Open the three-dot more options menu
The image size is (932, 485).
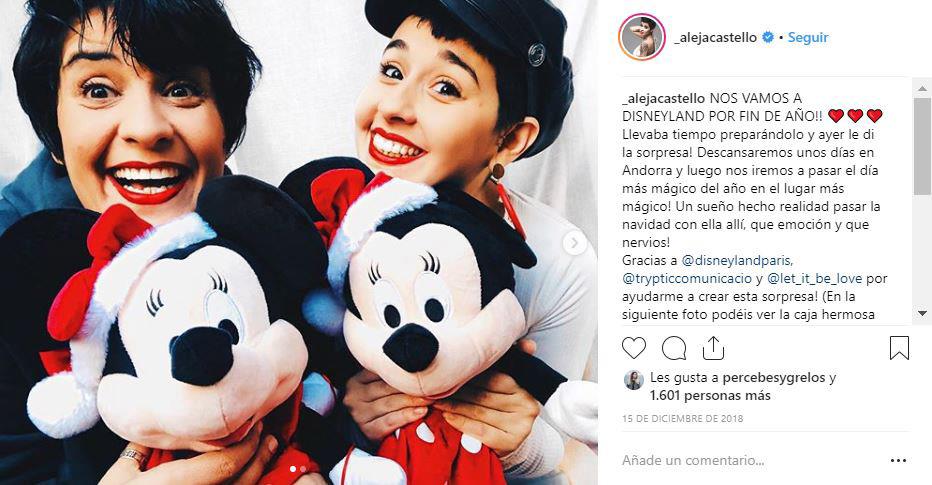click(899, 461)
